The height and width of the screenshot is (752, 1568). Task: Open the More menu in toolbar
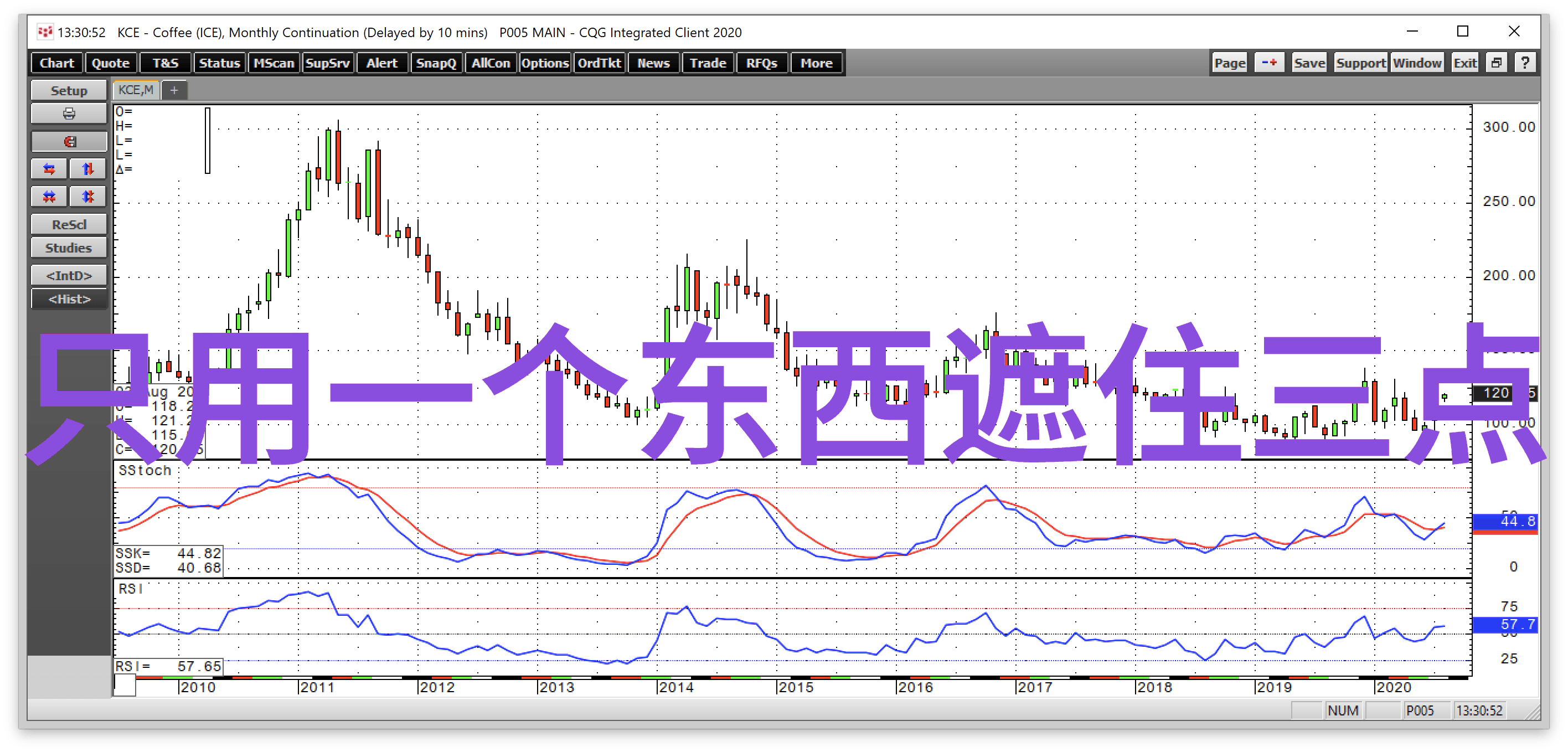click(816, 63)
